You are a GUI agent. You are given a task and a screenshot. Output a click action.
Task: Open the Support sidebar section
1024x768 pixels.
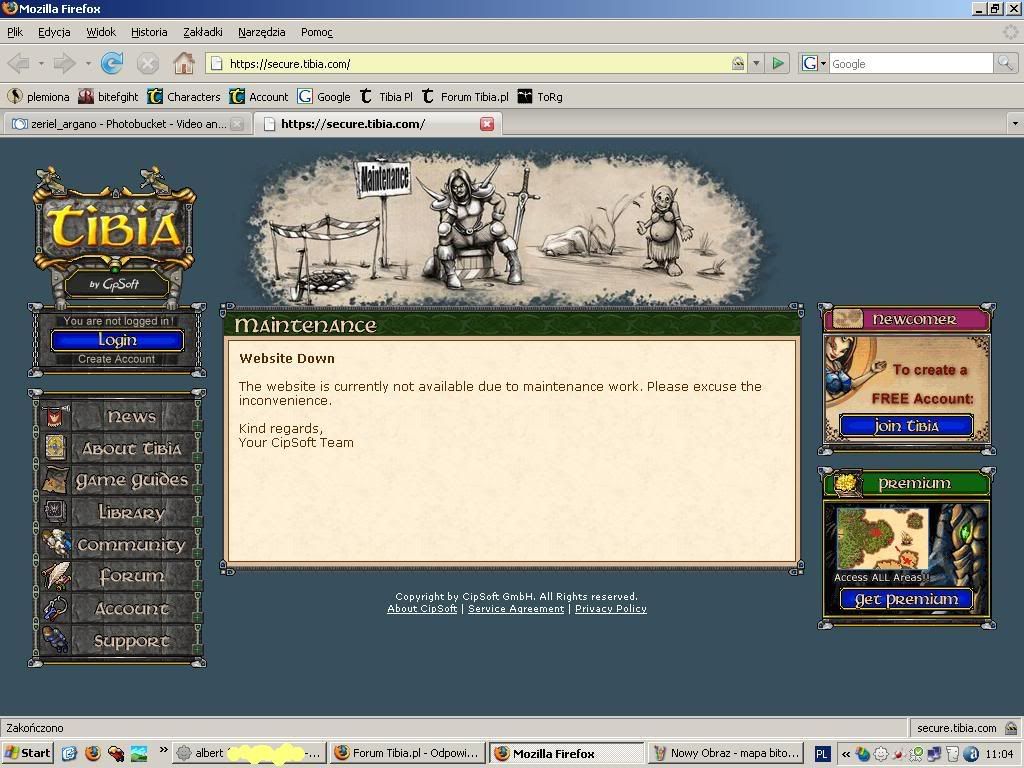click(120, 641)
